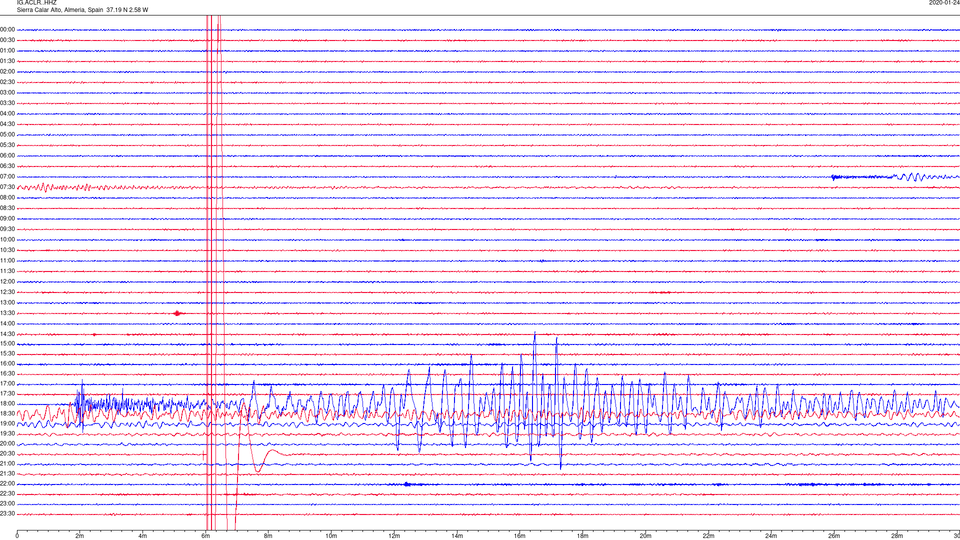The width and height of the screenshot is (960, 540).
Task: Select the 00:00 trace time label
Action: point(7,29)
